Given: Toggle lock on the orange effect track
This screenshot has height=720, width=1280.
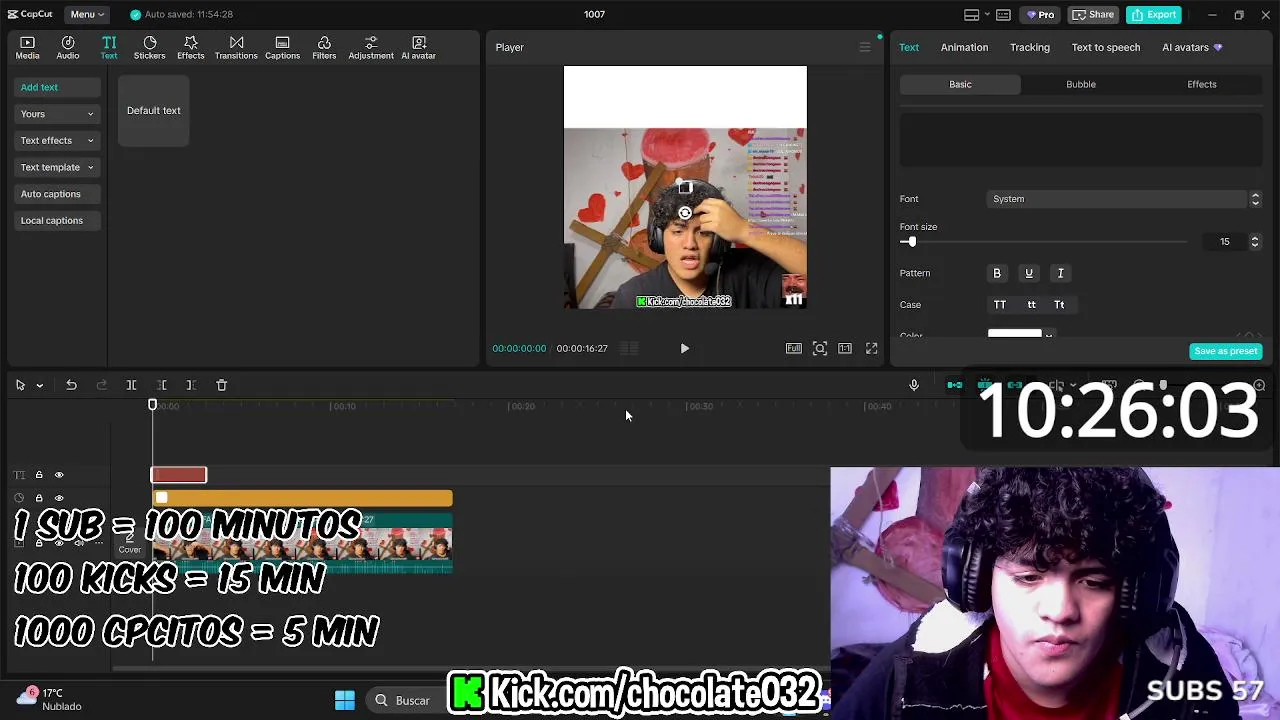Looking at the screenshot, I should pos(39,498).
